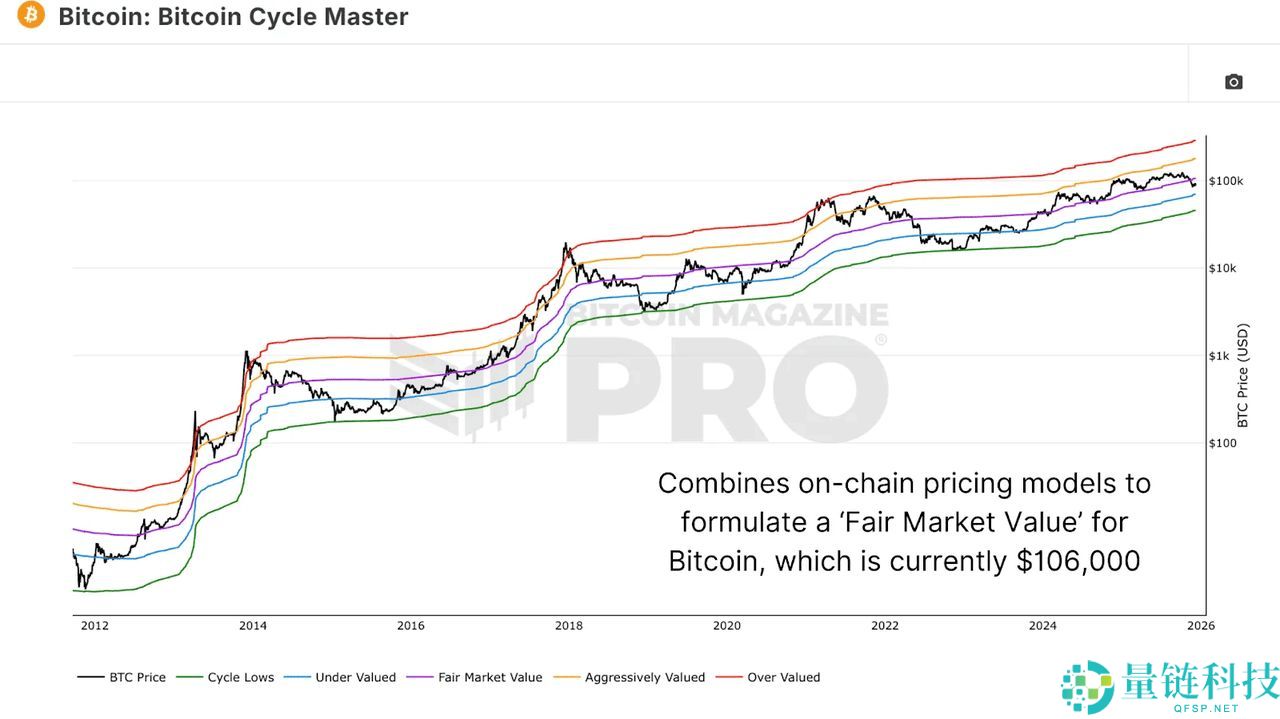Toggle the Aggressively Valued legend entry
This screenshot has width=1280, height=719.
(x=645, y=677)
